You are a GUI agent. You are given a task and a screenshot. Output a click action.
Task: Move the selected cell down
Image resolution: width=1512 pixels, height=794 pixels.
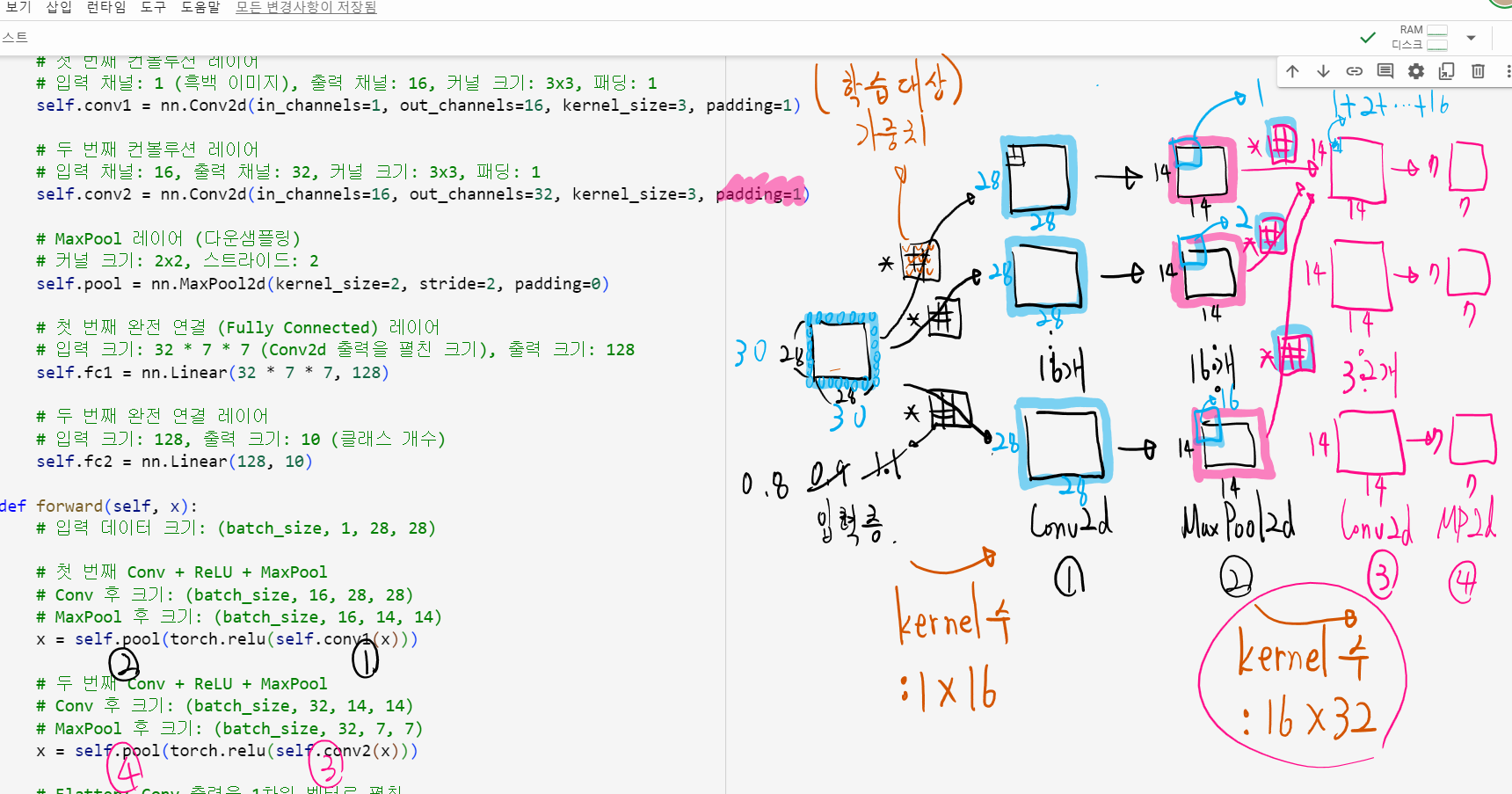point(1323,71)
